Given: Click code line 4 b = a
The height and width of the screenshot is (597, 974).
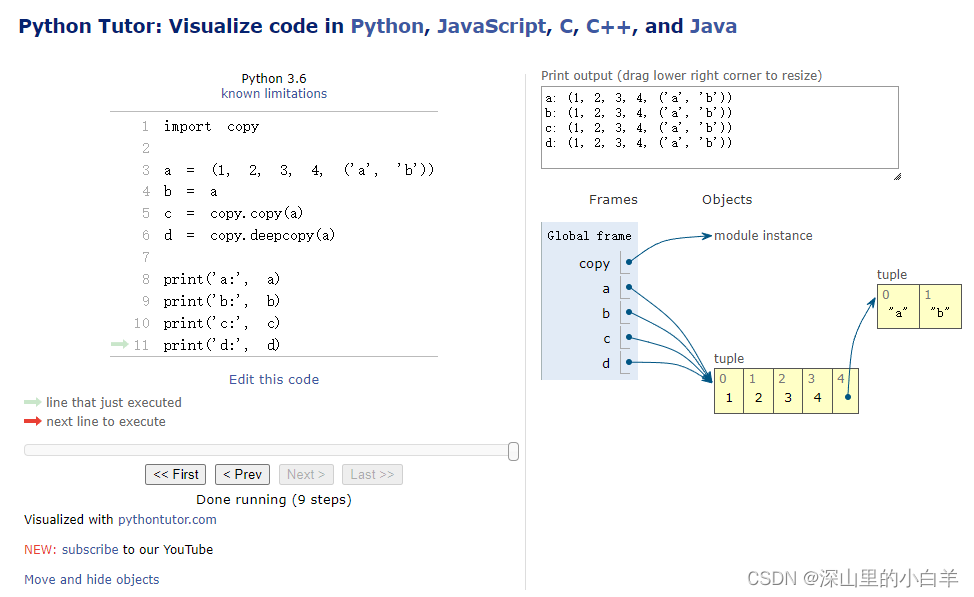Looking at the screenshot, I should [x=191, y=192].
